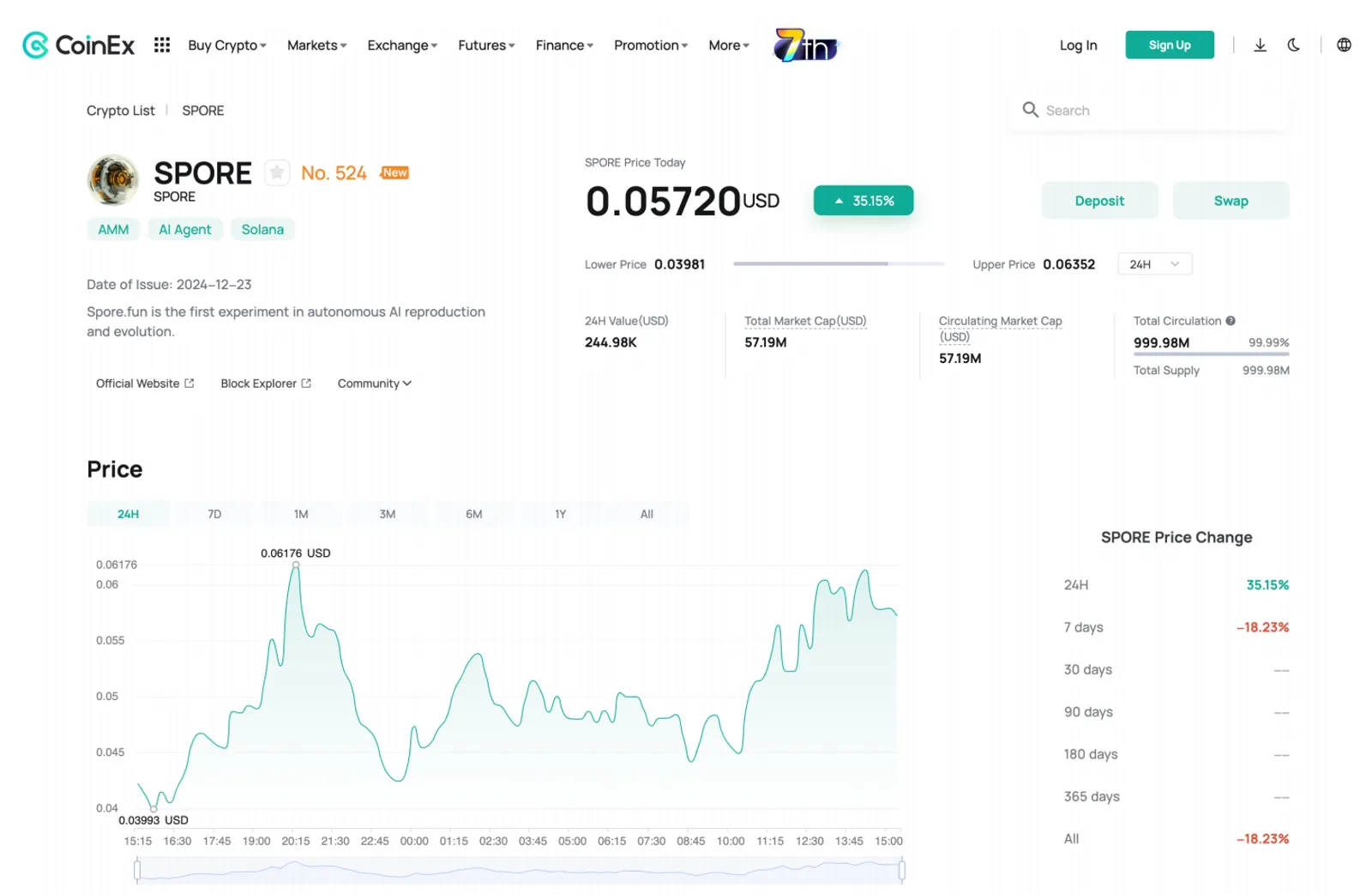Click the 0.06176 USD peak marker
The image size is (1372, 894).
click(296, 565)
